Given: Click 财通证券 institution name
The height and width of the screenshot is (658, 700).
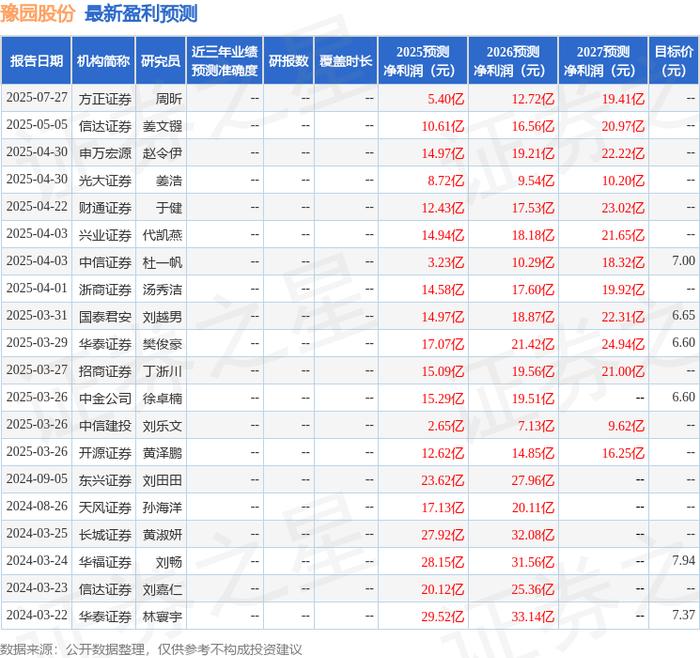Looking at the screenshot, I should pos(105,208).
